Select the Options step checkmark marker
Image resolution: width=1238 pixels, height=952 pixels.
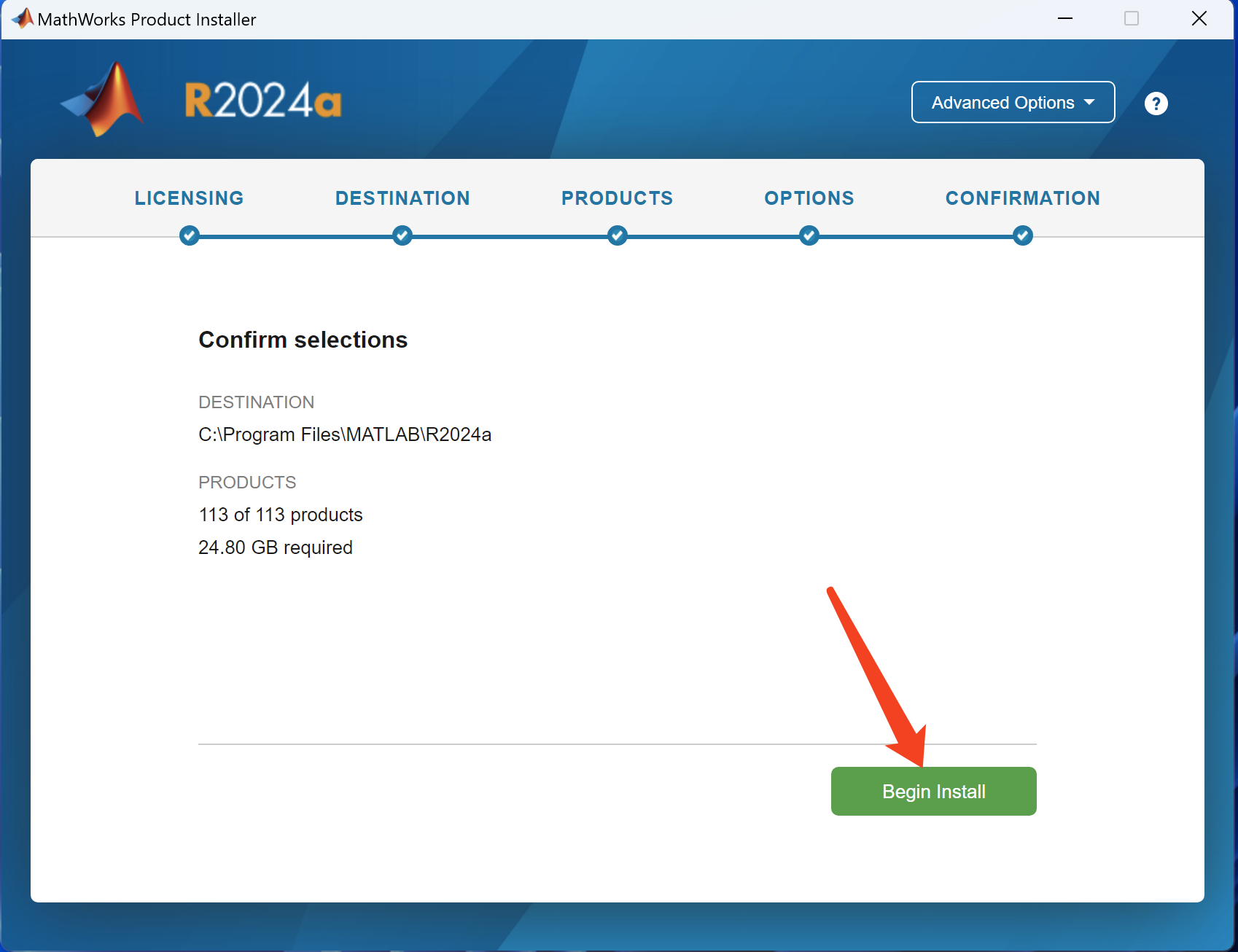tap(809, 235)
